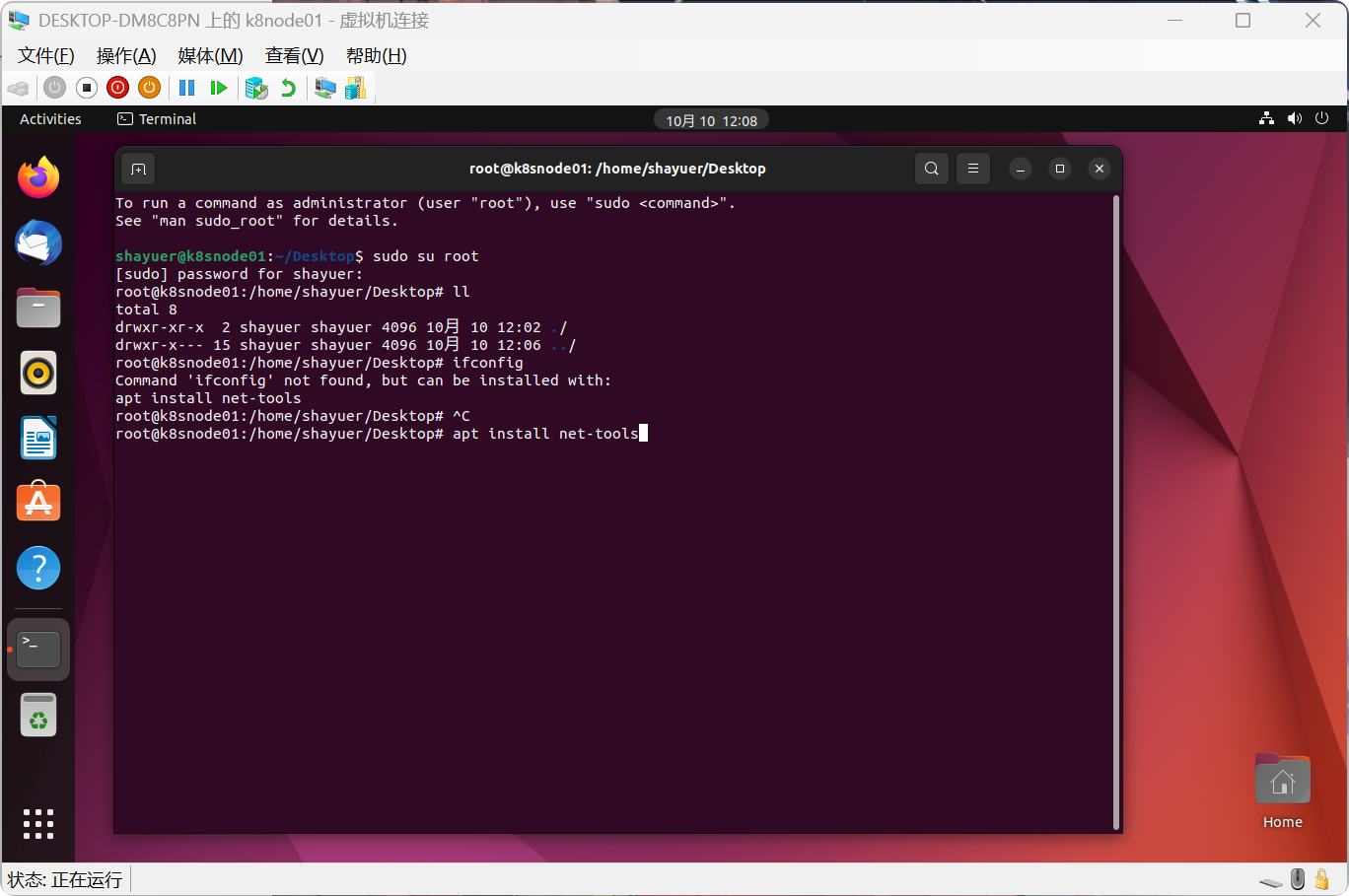The height and width of the screenshot is (896, 1349).
Task: Open Ubuntu Software from the dock
Action: pyautogui.click(x=38, y=503)
